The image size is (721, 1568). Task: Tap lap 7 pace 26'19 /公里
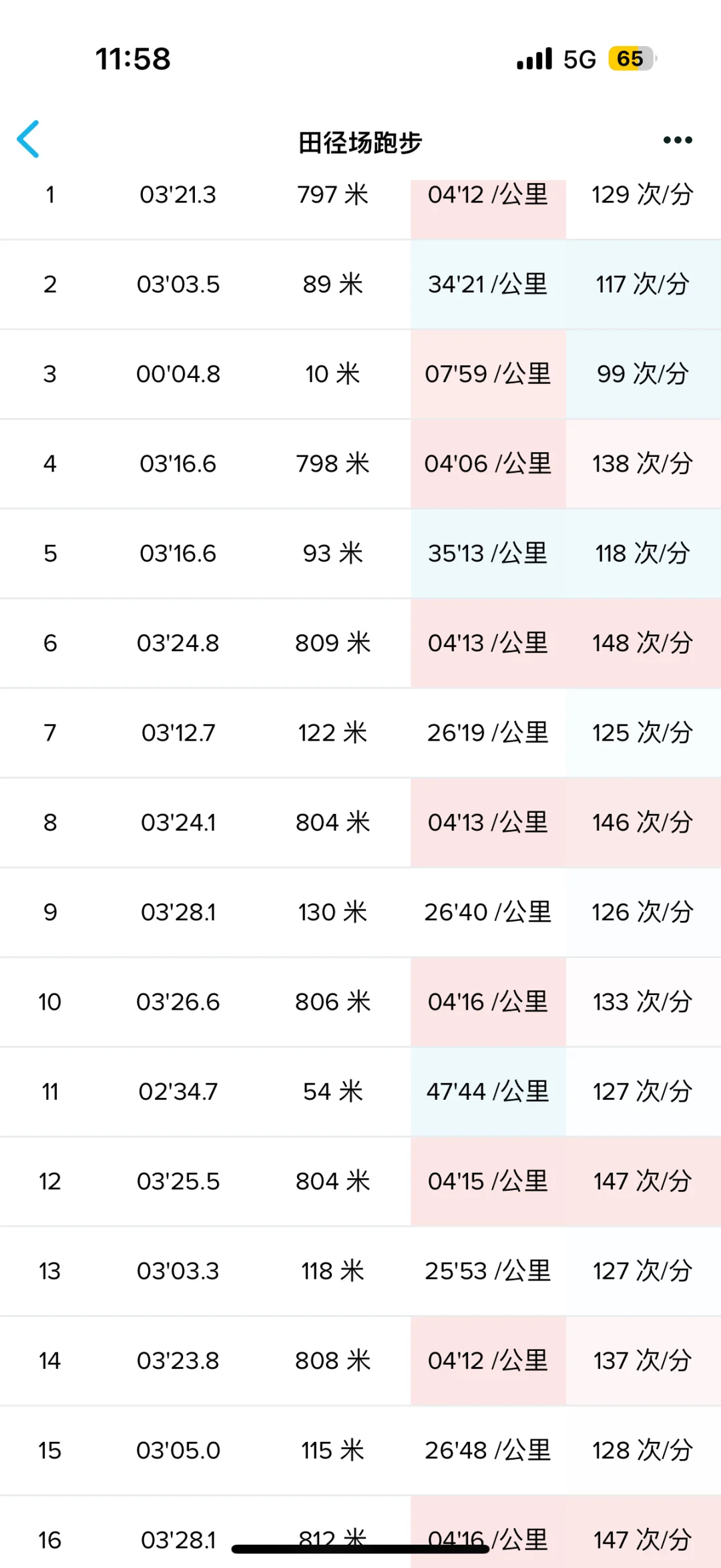(x=488, y=733)
